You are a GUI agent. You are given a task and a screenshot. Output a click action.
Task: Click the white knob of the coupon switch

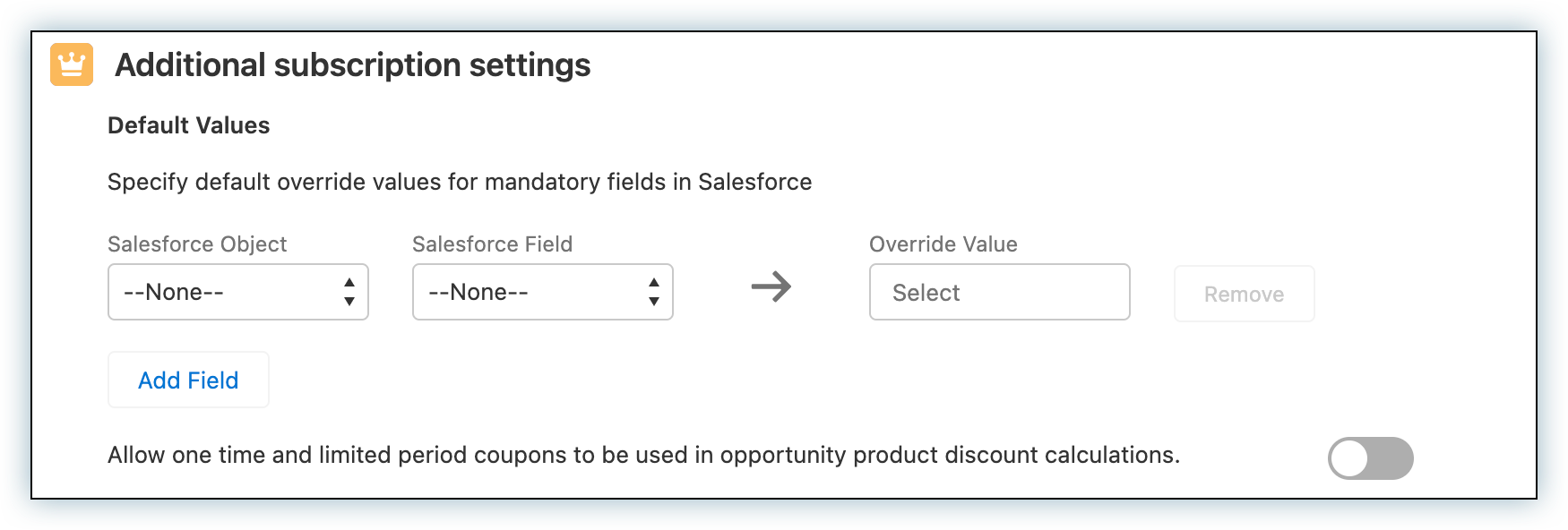(x=1349, y=458)
